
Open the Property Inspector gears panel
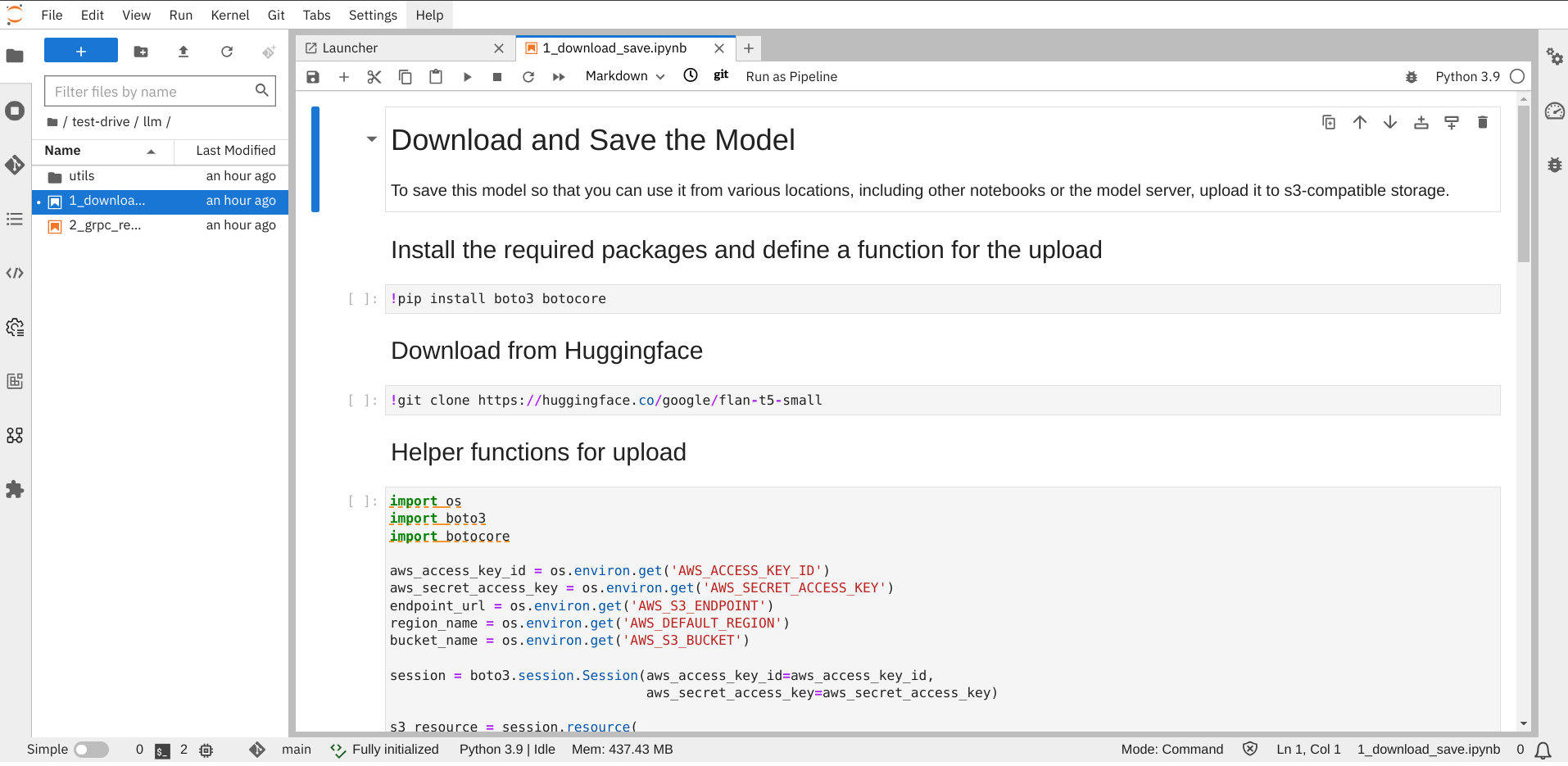point(1554,57)
